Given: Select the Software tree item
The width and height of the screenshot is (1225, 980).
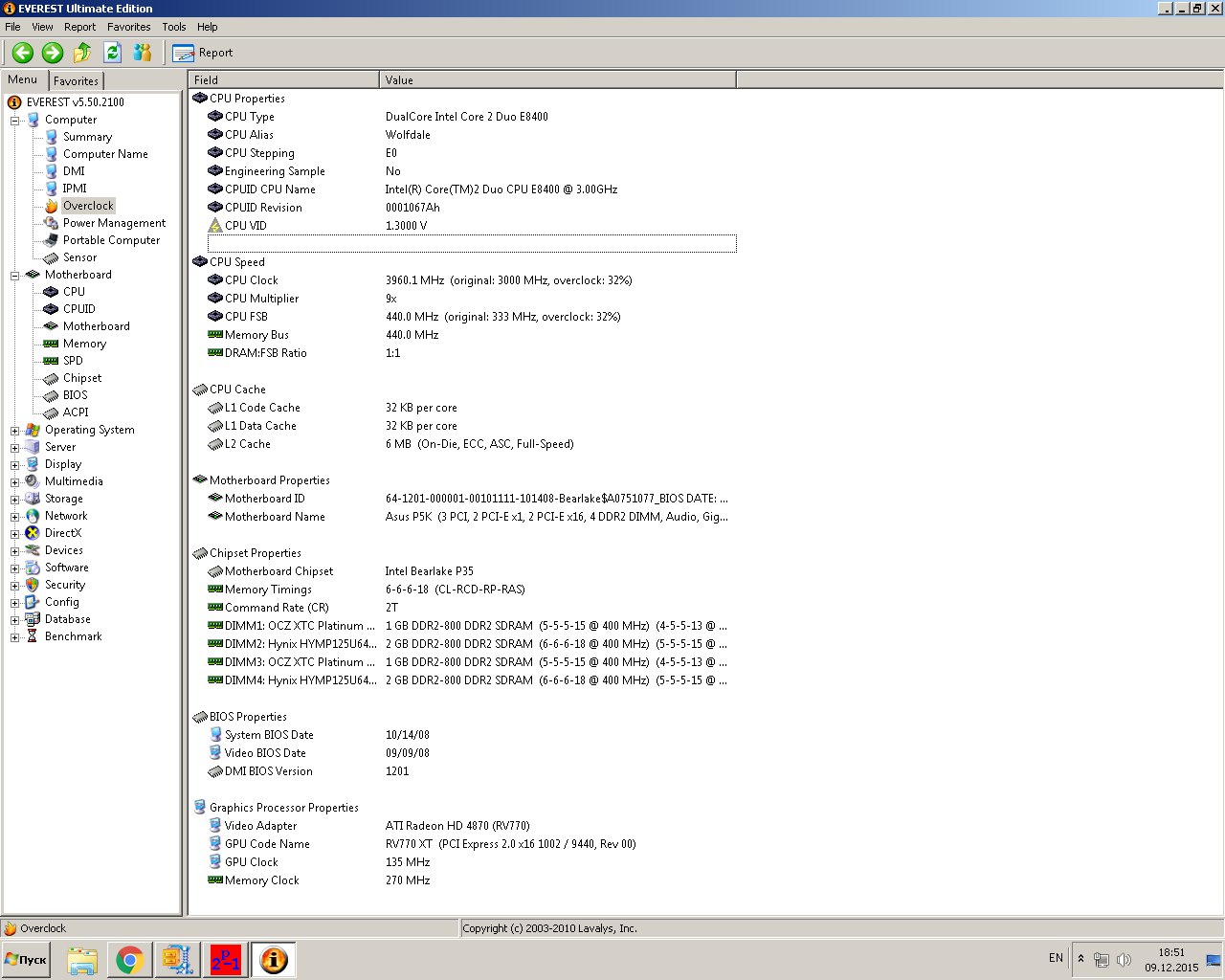Looking at the screenshot, I should [66, 568].
